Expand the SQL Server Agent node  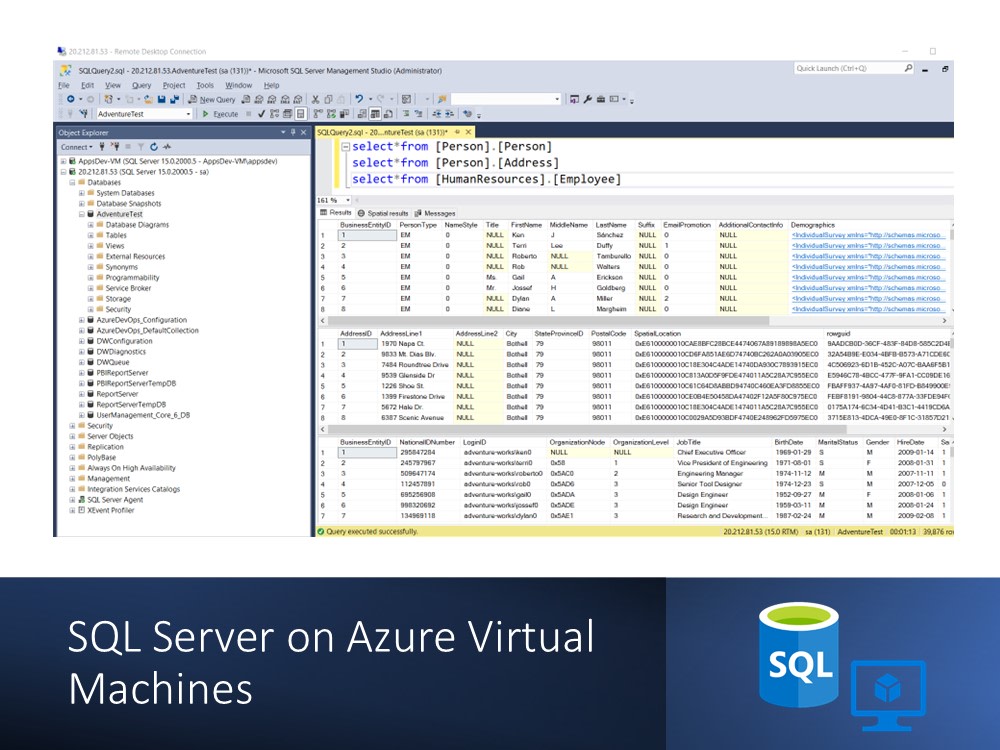point(72,500)
